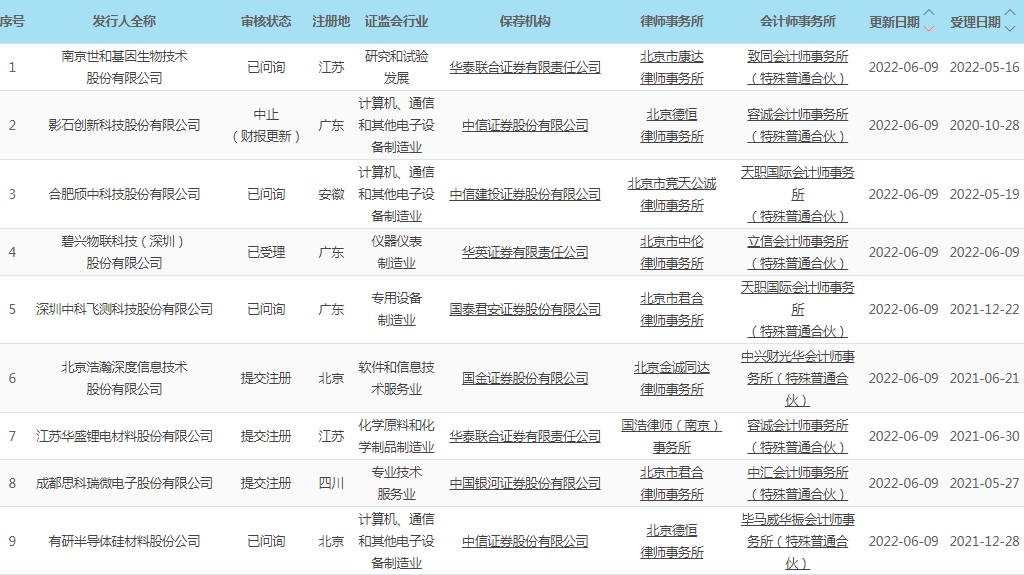Select issuer 影石创新科技股份有限公司

pos(124,126)
